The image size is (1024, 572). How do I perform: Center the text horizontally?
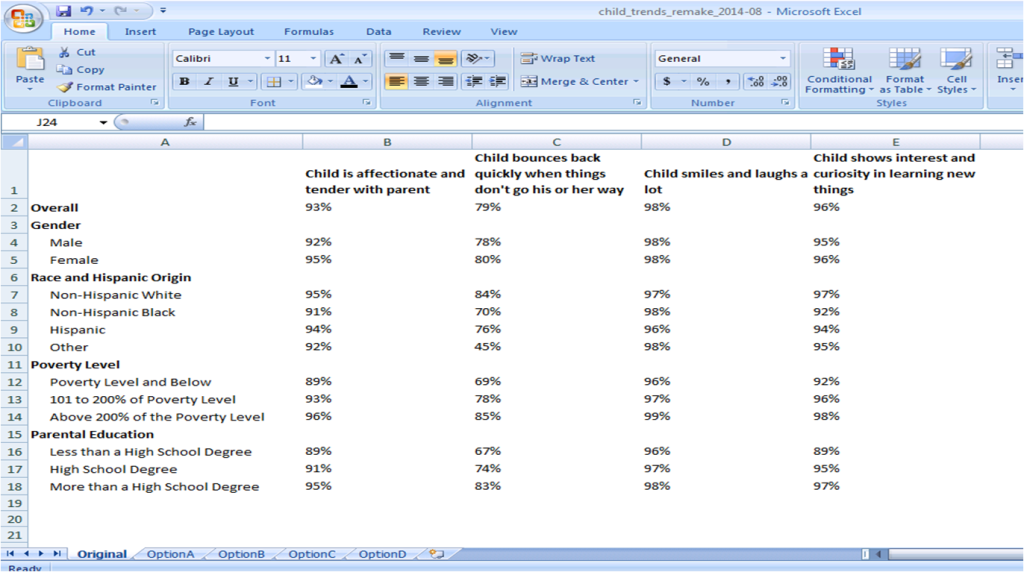click(421, 82)
